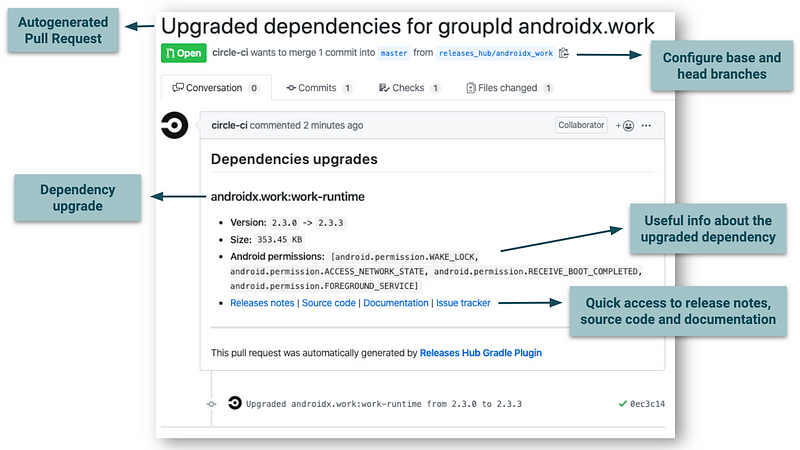Click the Conversation tab count '0'
Viewport: 800px width, 450px height.
(x=254, y=88)
